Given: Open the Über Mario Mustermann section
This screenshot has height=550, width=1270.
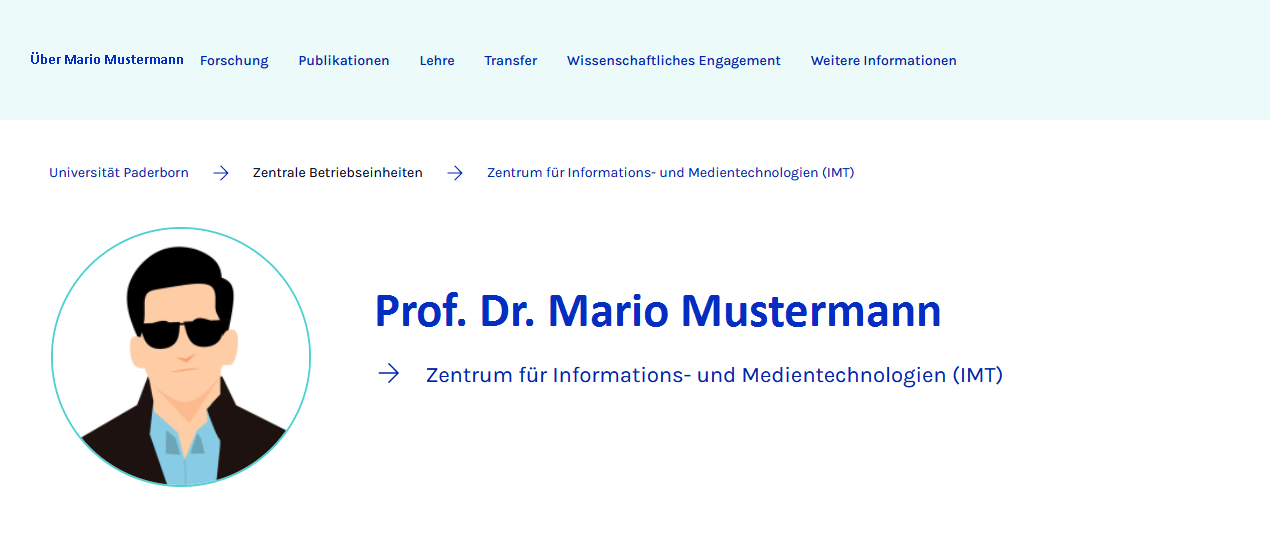Looking at the screenshot, I should (107, 60).
